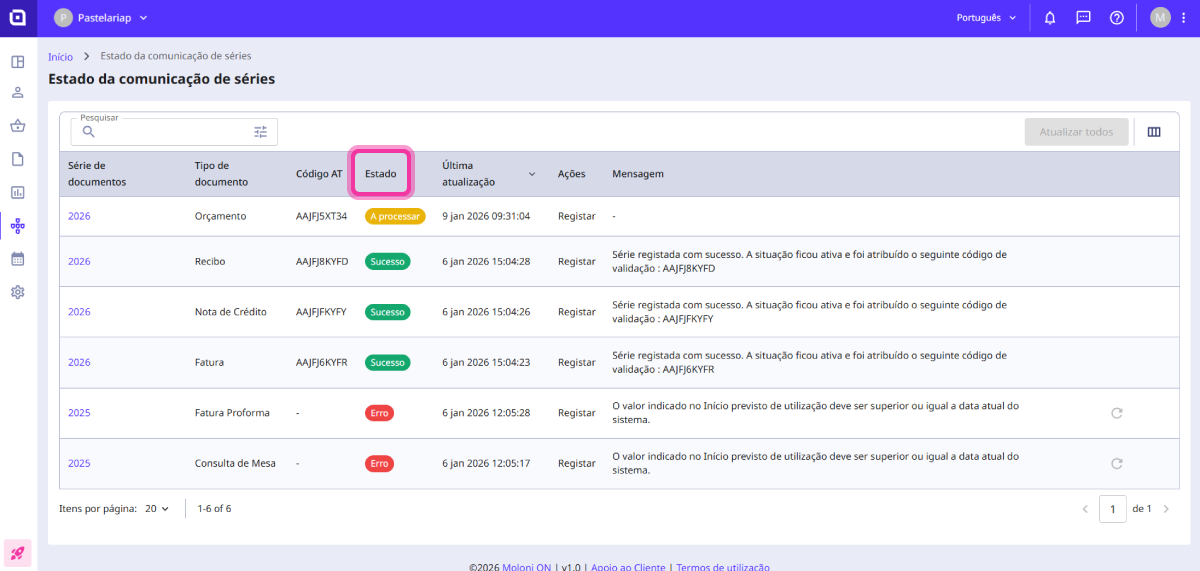Open the user avatar profile menu
Screen dimensions: 1200x571
[1160, 18]
